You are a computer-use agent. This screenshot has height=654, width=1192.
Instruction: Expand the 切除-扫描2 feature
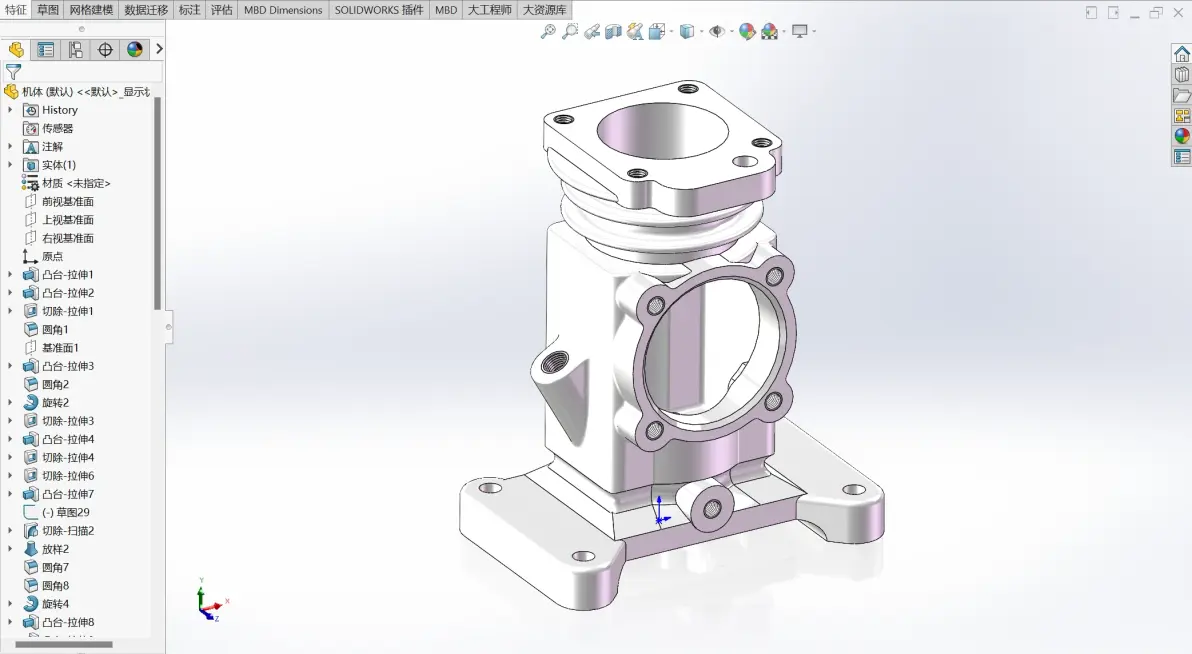(x=10, y=531)
